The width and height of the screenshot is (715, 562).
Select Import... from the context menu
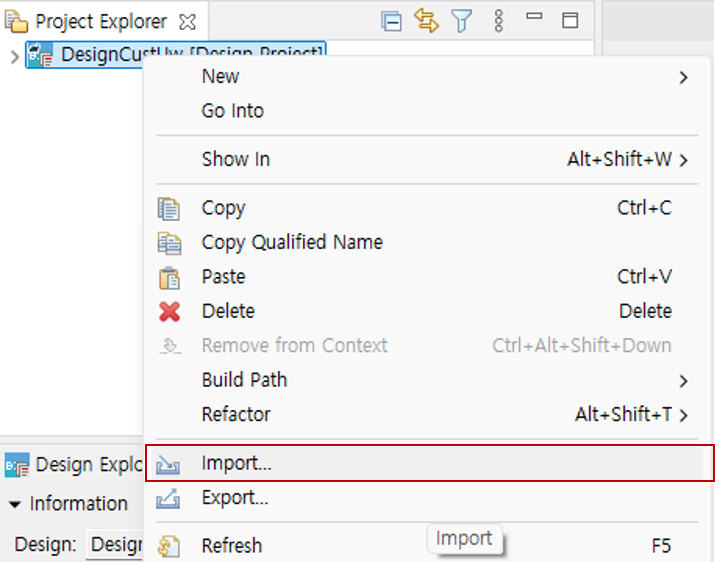tap(236, 463)
